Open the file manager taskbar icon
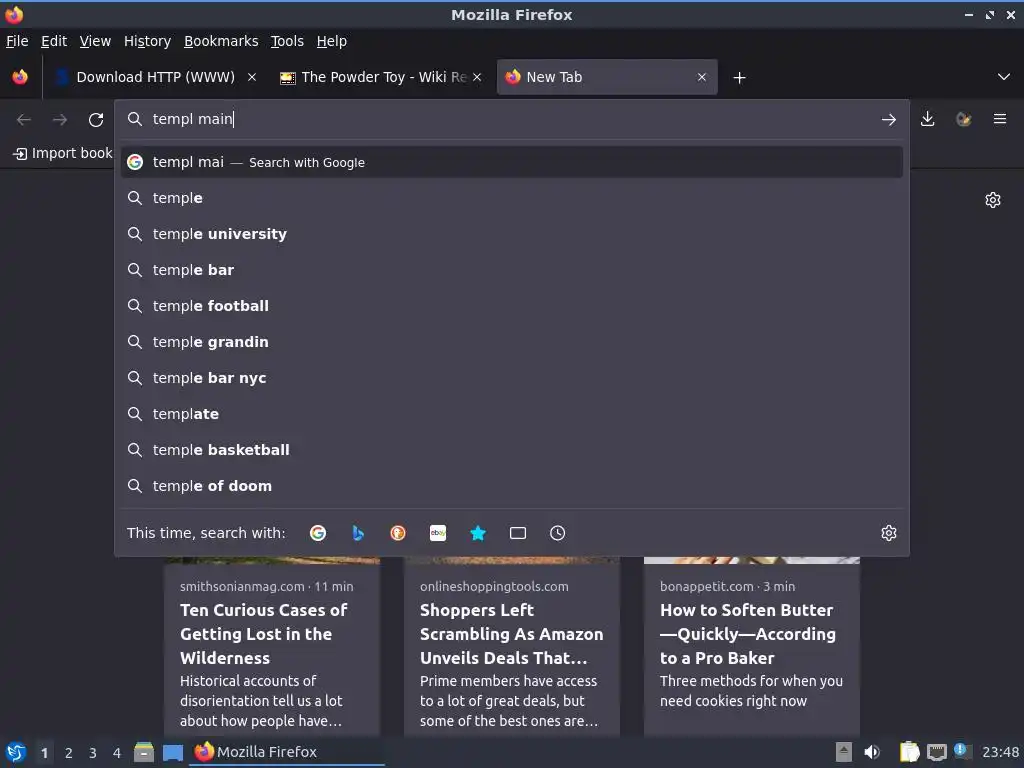1024x768 pixels. 144,752
